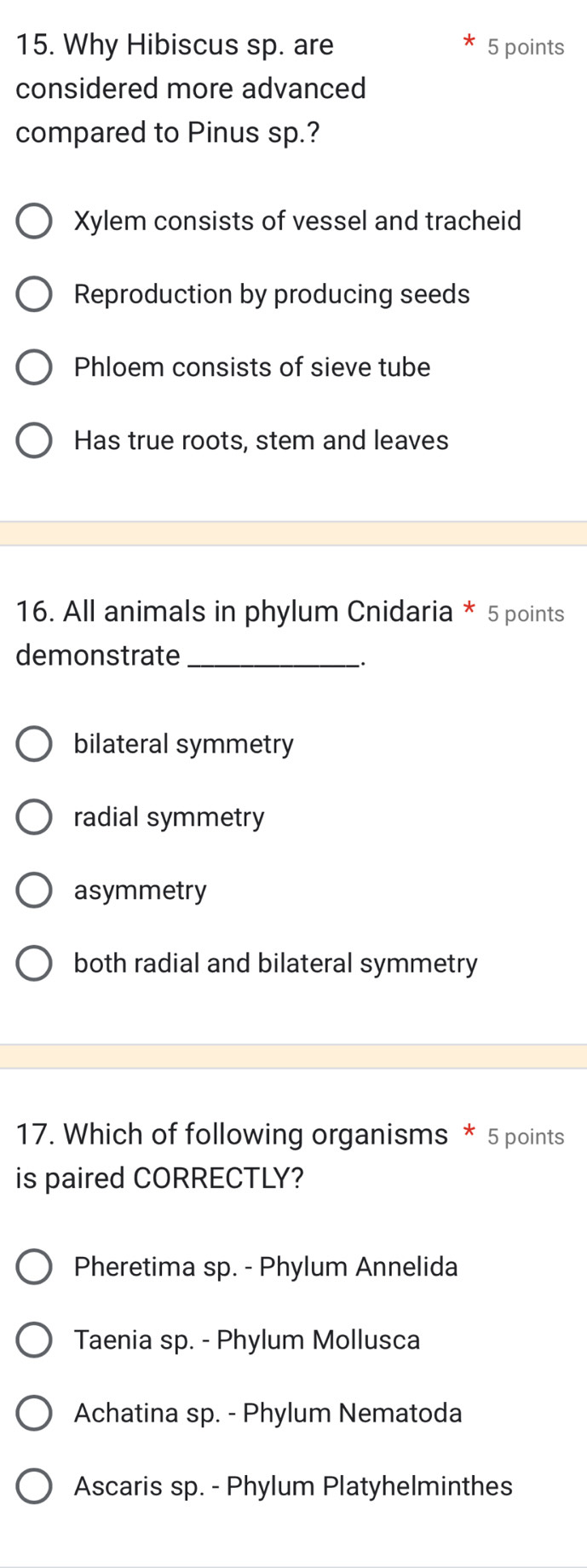The width and height of the screenshot is (587, 1568).
Task: Pick 'Phloem consists of sieve tube' option
Action: pos(34,368)
